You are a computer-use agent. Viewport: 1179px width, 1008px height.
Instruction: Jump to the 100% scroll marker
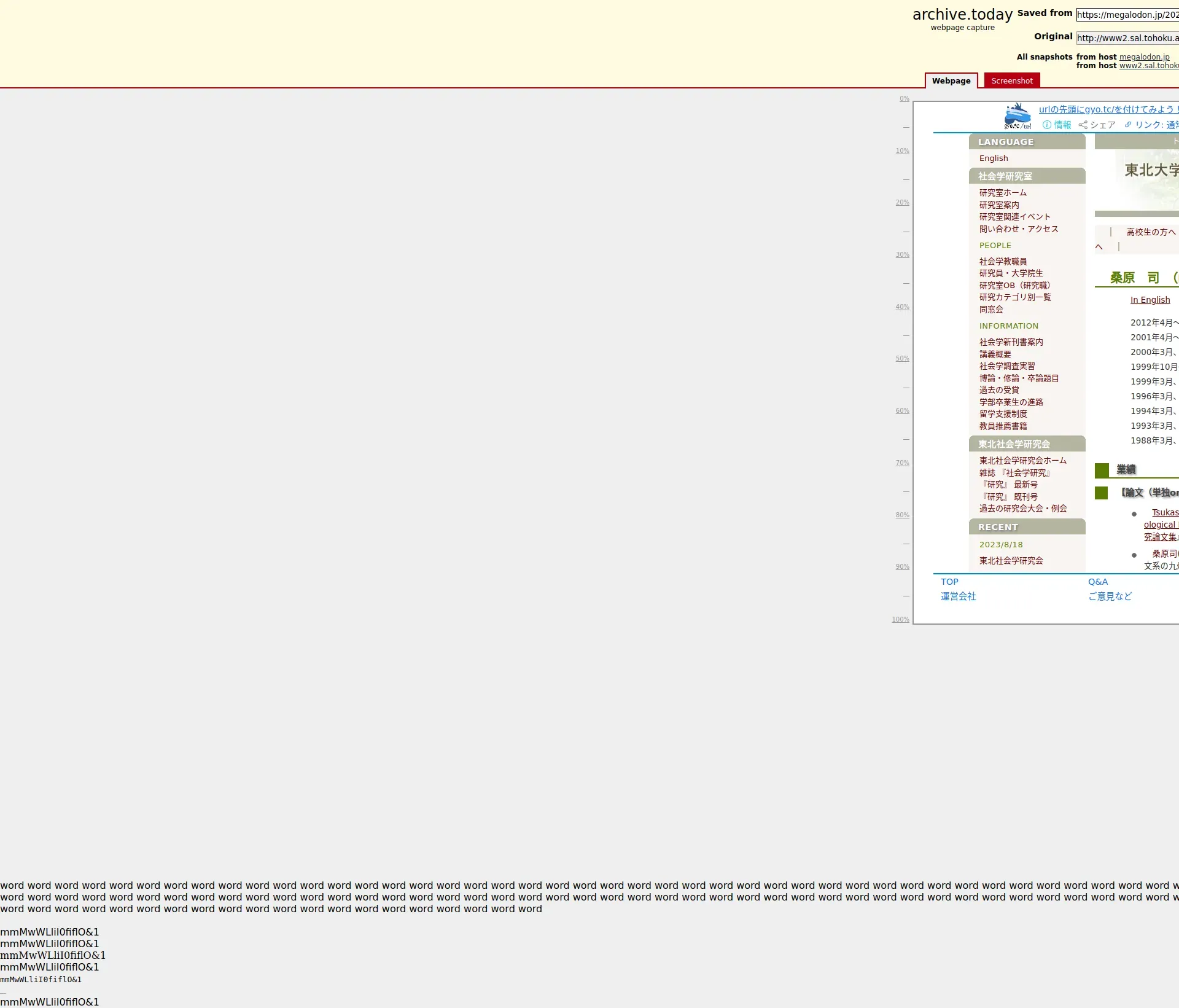coord(900,620)
